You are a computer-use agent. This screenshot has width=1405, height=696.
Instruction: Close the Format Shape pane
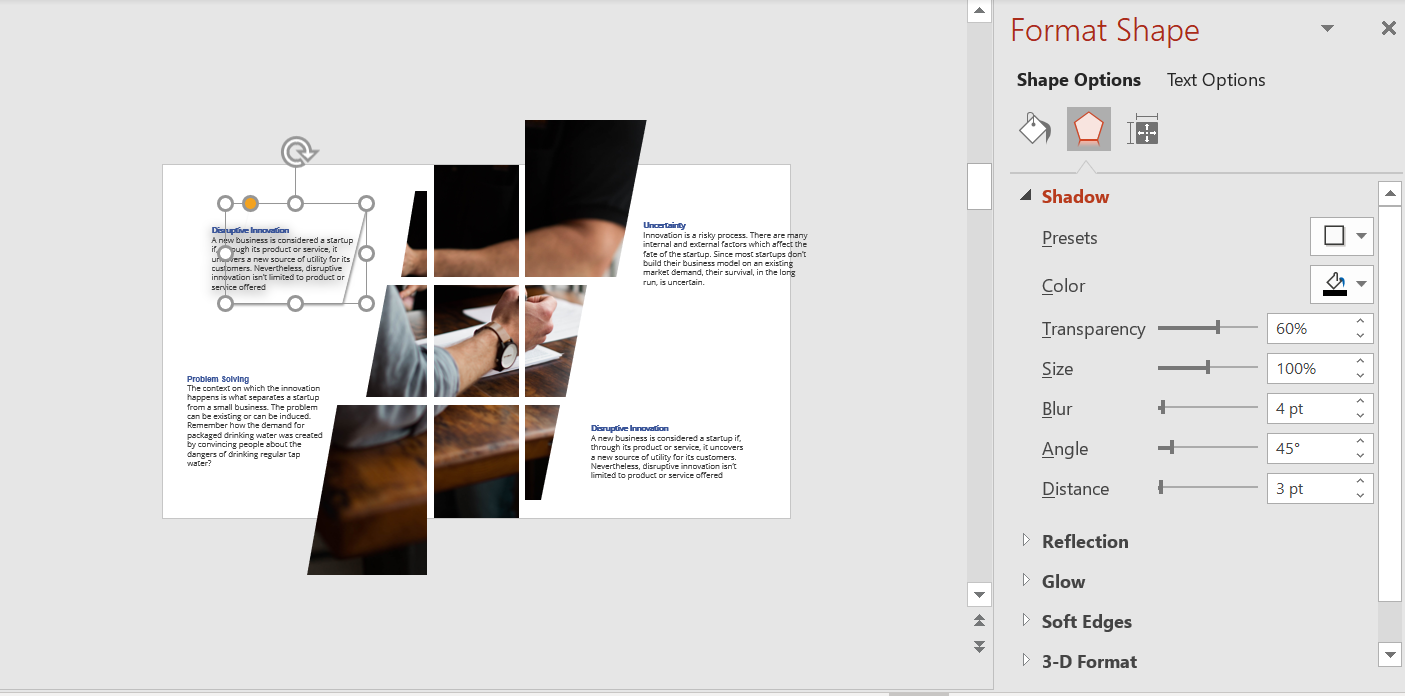pos(1388,29)
